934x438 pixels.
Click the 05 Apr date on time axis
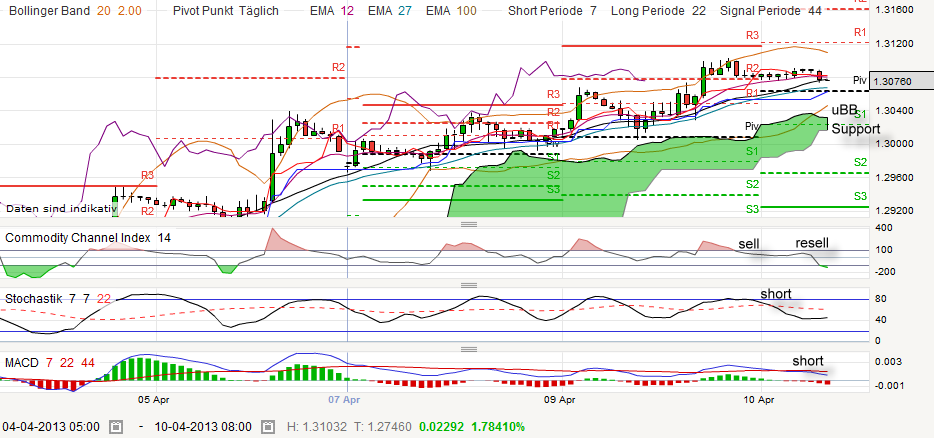tap(156, 399)
